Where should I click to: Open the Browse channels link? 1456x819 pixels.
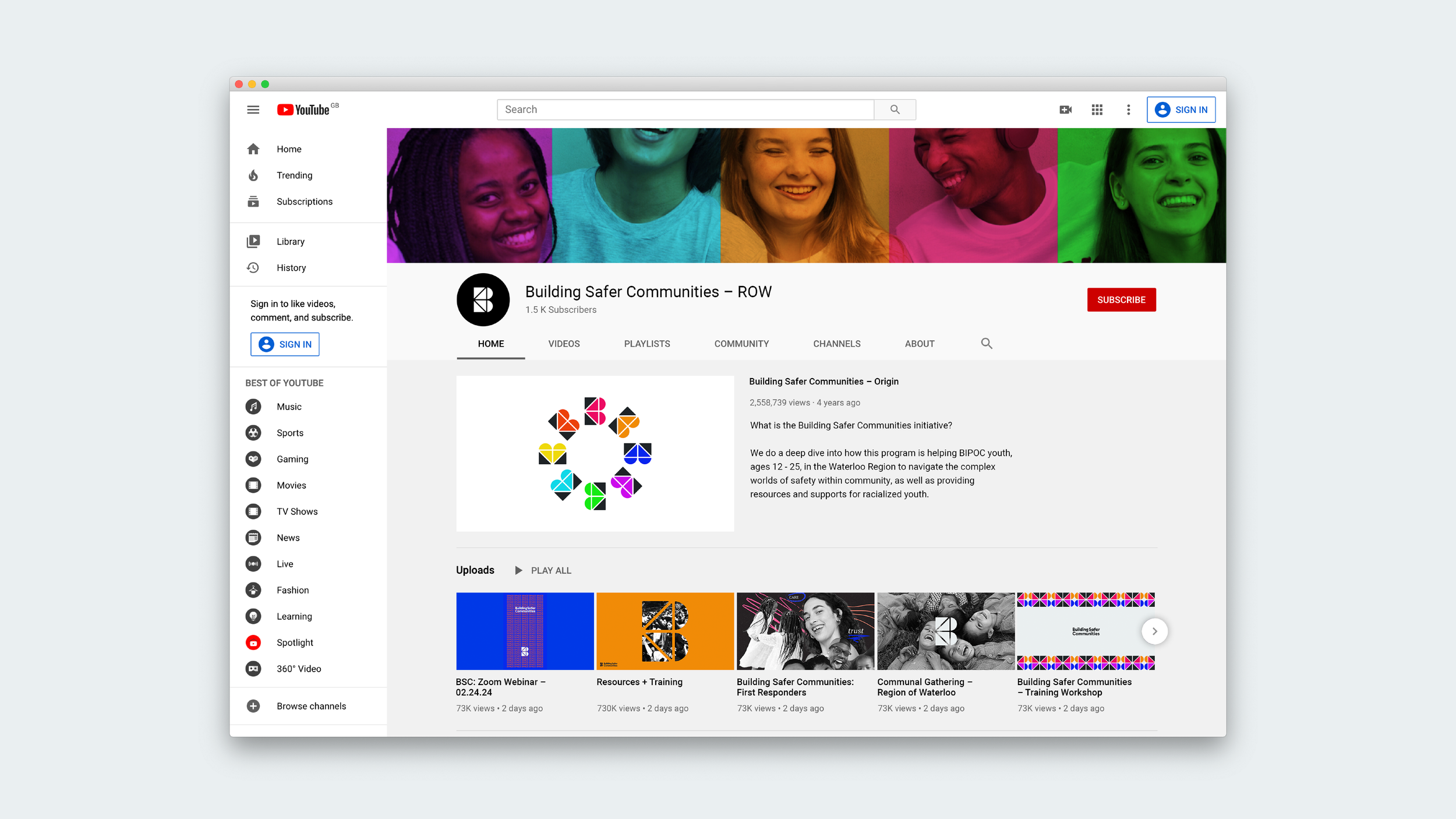point(311,706)
